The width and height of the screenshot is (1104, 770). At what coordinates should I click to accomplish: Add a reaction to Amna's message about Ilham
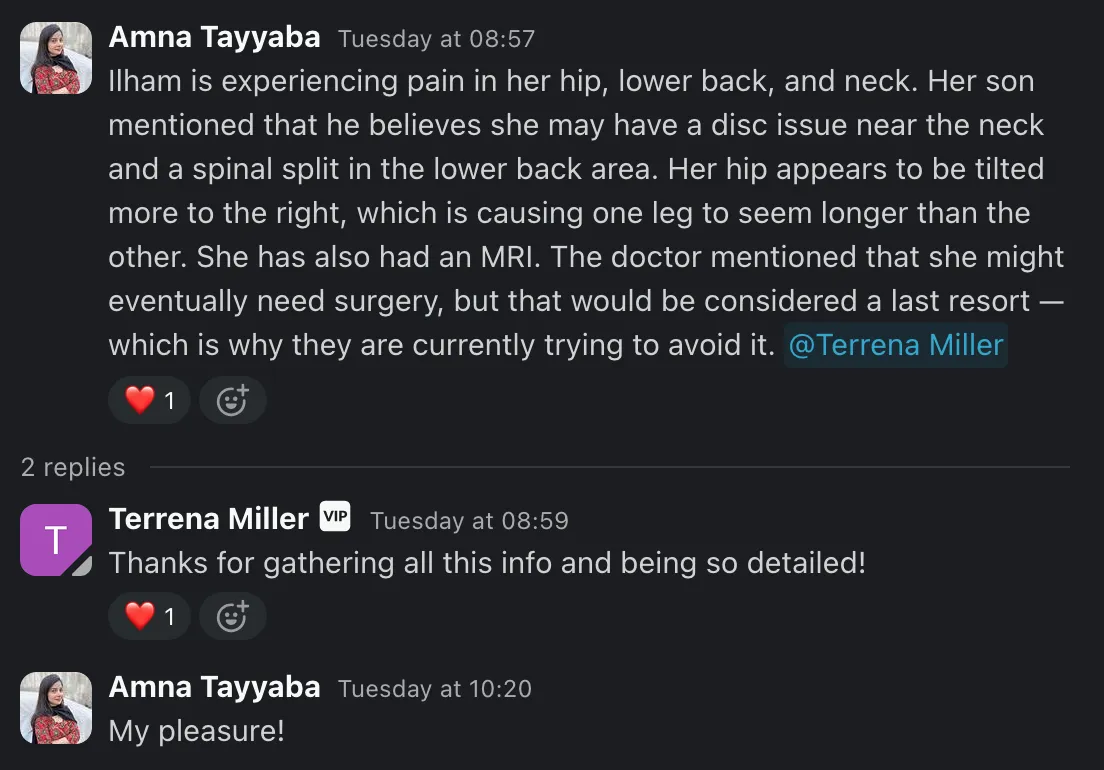[232, 401]
